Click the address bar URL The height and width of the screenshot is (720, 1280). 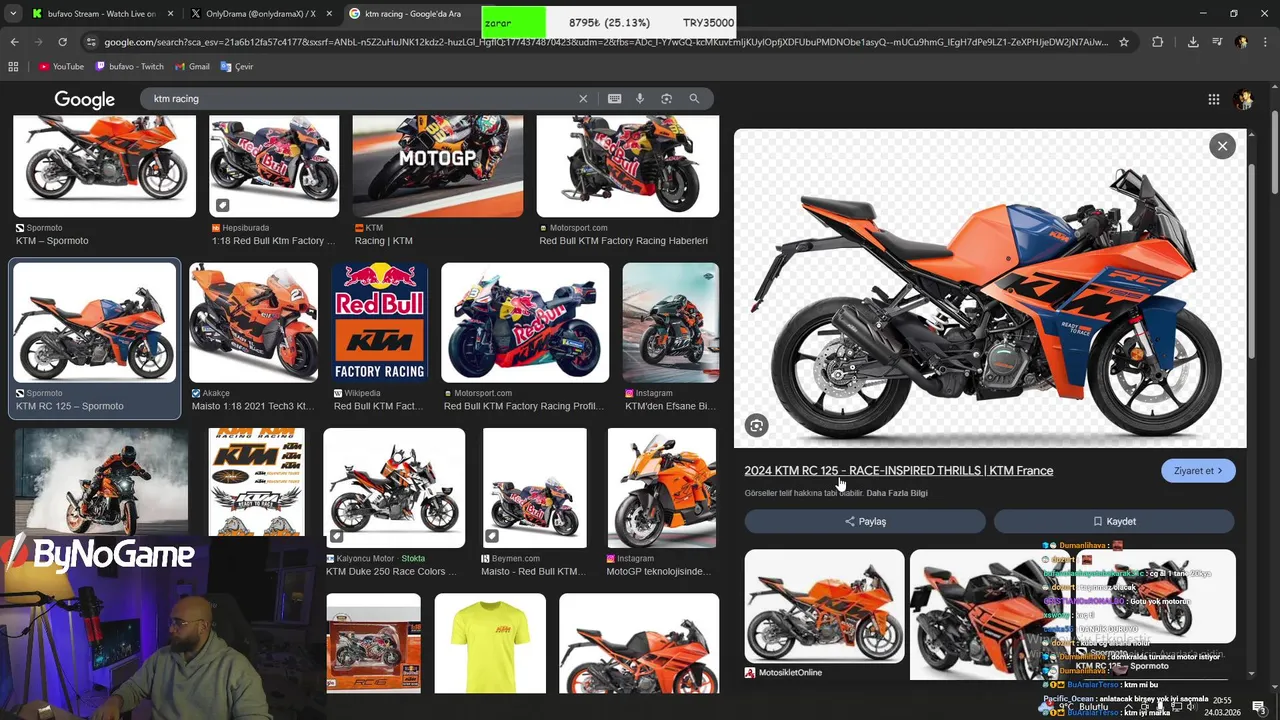pyautogui.click(x=606, y=42)
